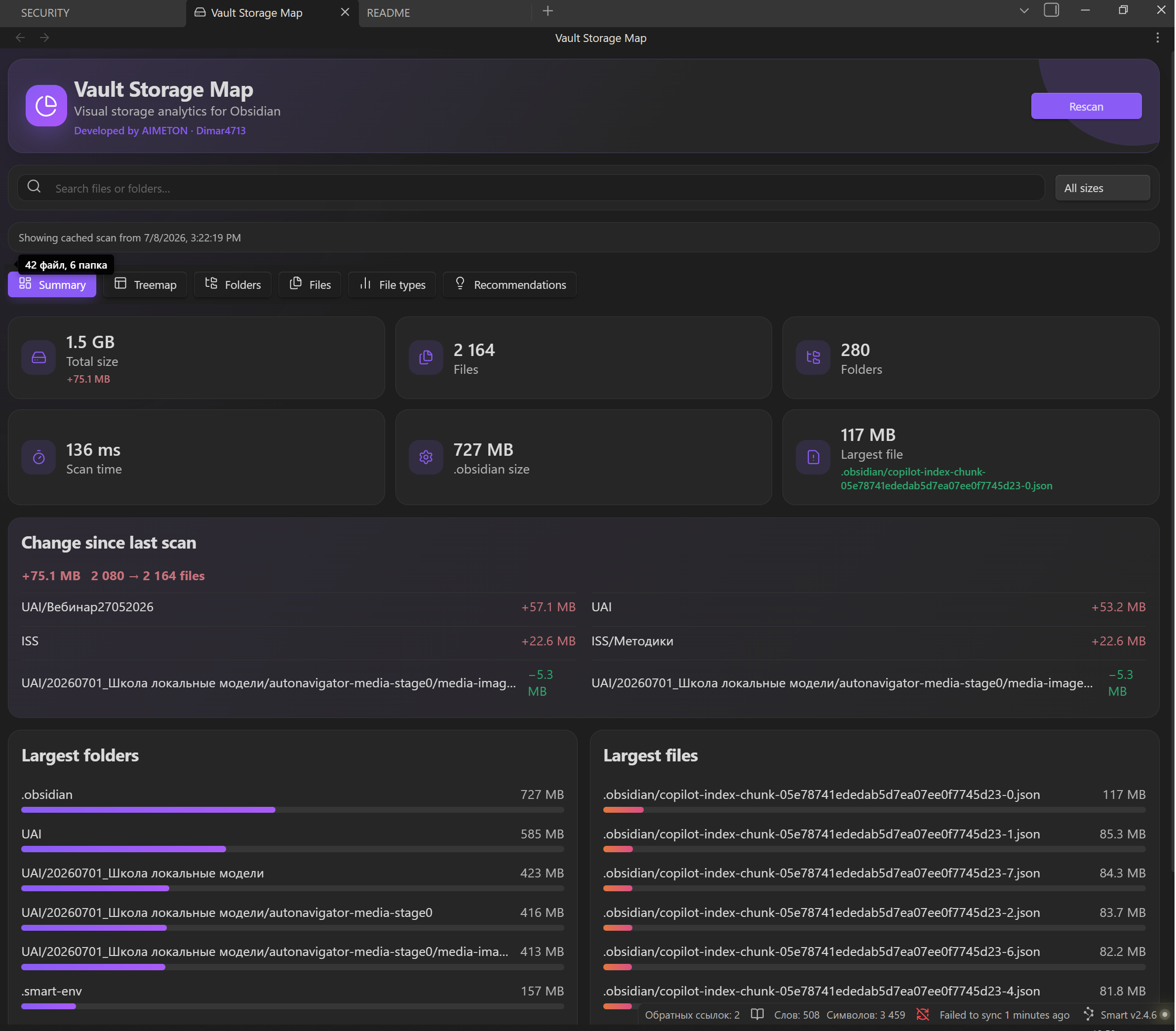The image size is (1176, 1031).
Task: Click the ISS +22.6 MB change row
Action: point(298,641)
